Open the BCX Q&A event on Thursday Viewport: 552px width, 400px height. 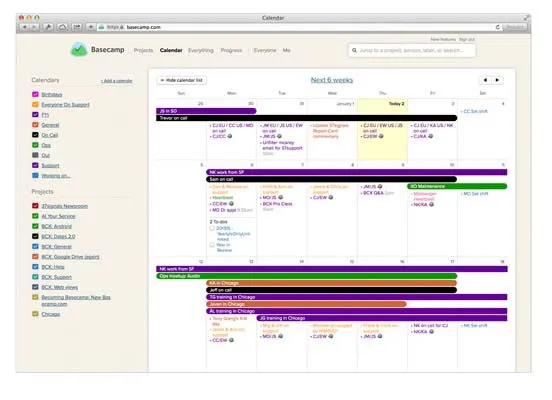coord(377,193)
